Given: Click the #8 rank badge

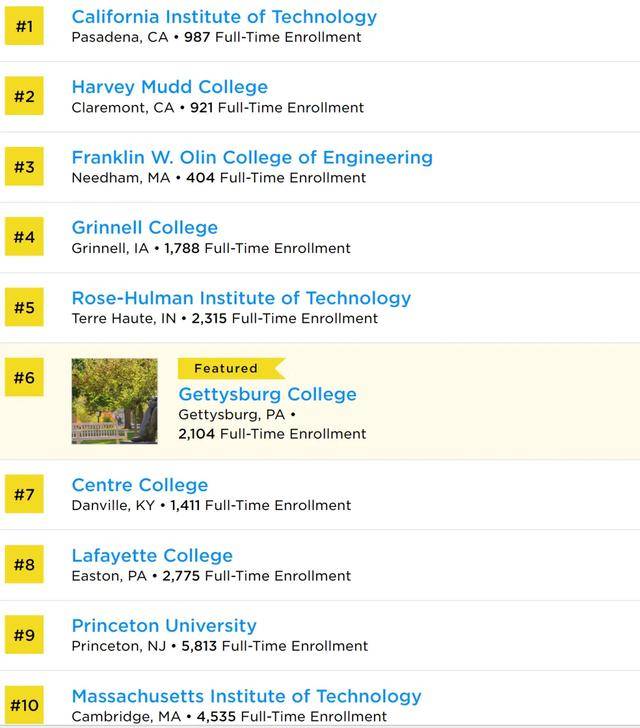Looking at the screenshot, I should [x=24, y=564].
